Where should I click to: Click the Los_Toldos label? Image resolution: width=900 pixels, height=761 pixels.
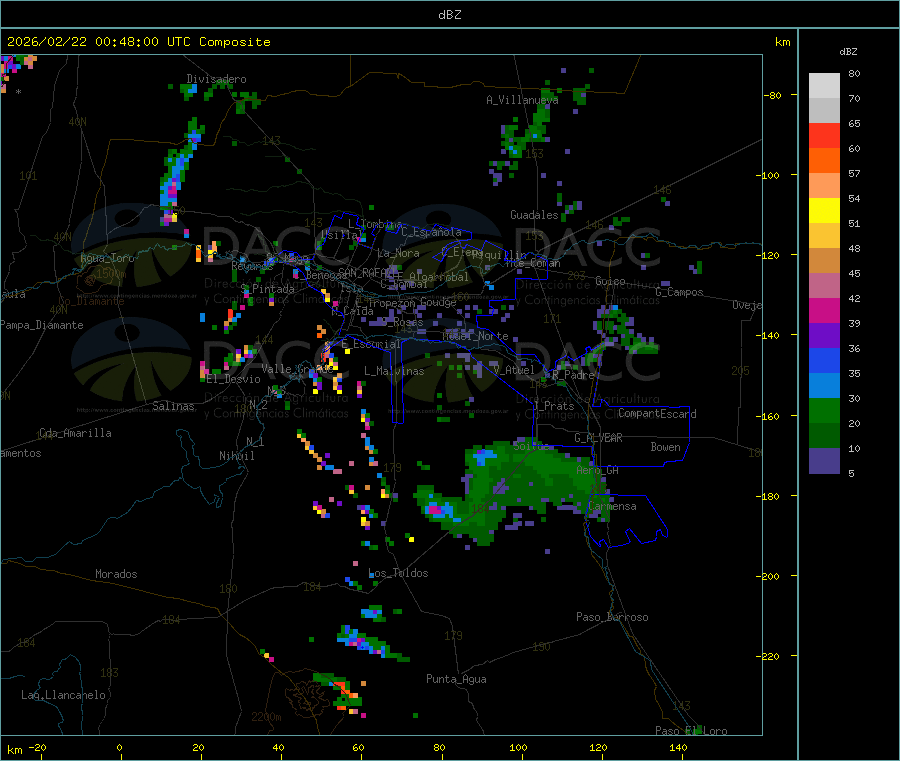[x=398, y=573]
